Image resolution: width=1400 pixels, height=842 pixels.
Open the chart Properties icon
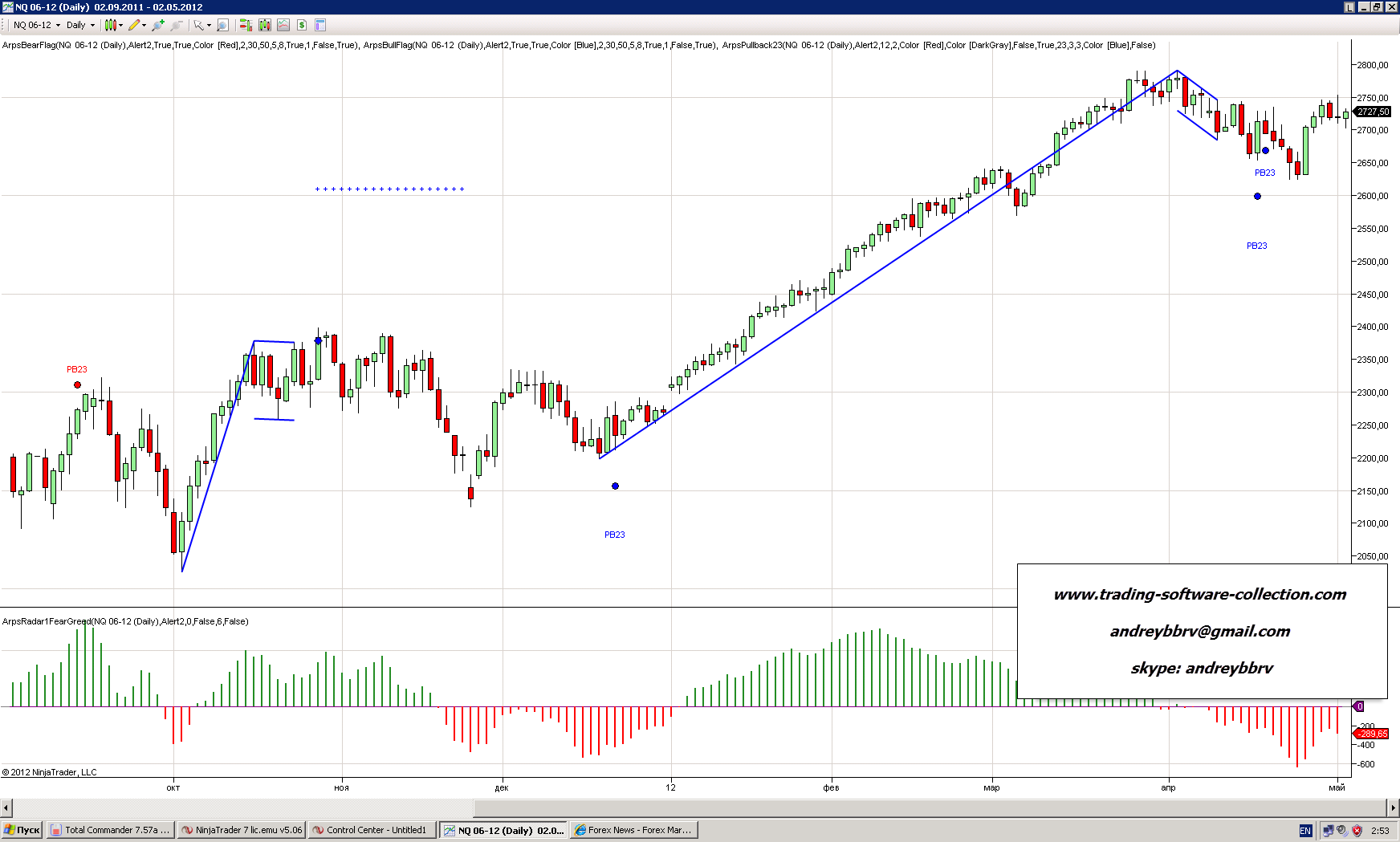(x=320, y=25)
